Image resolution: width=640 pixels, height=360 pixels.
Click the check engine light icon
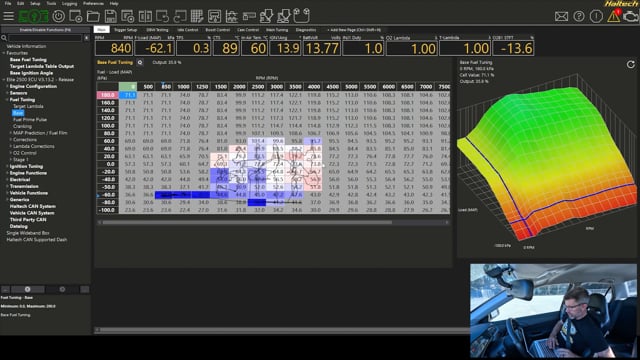(631, 16)
